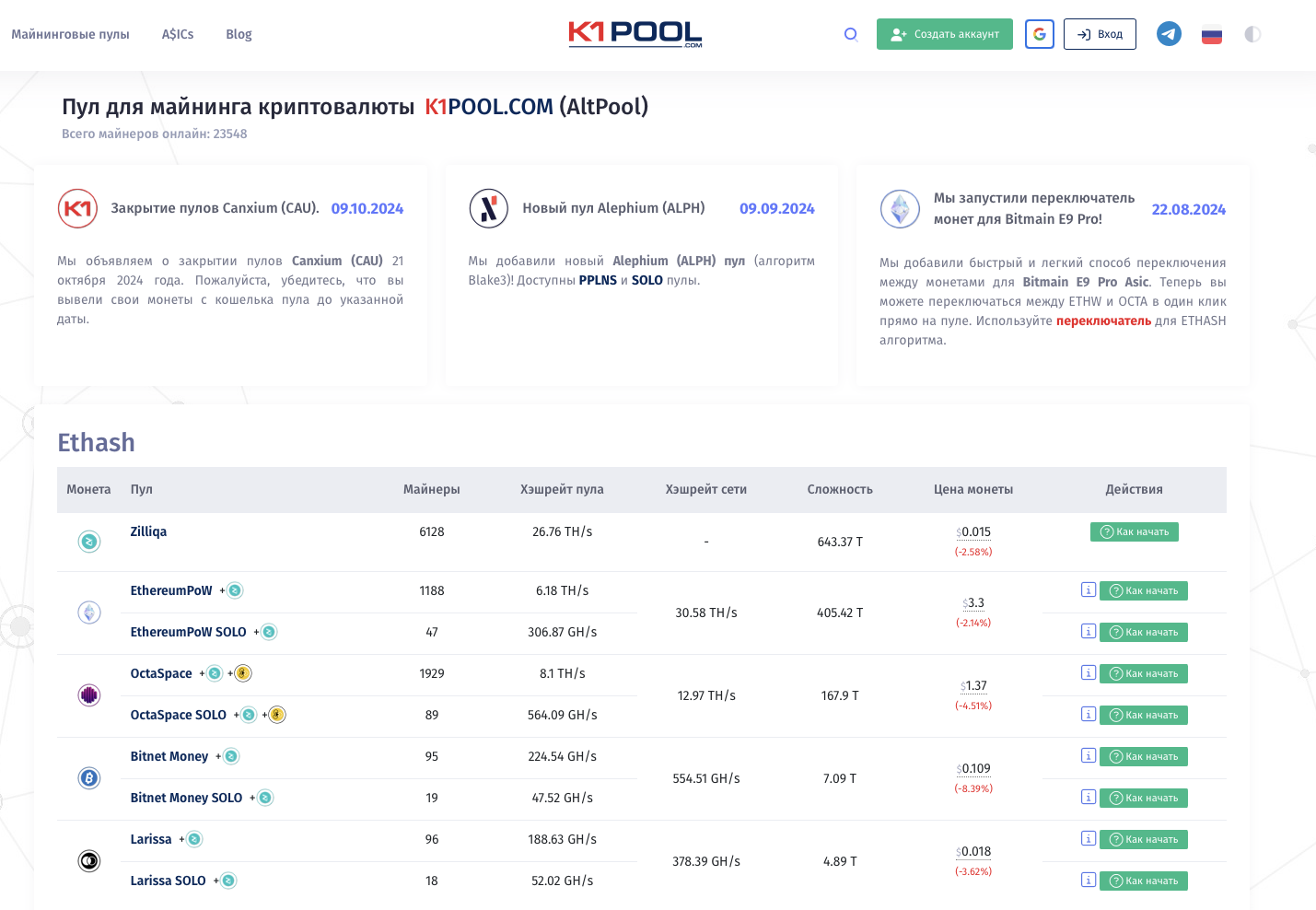Click Как начать for Bitnet Money SOLO
This screenshot has width=1316, height=910.
[1144, 798]
